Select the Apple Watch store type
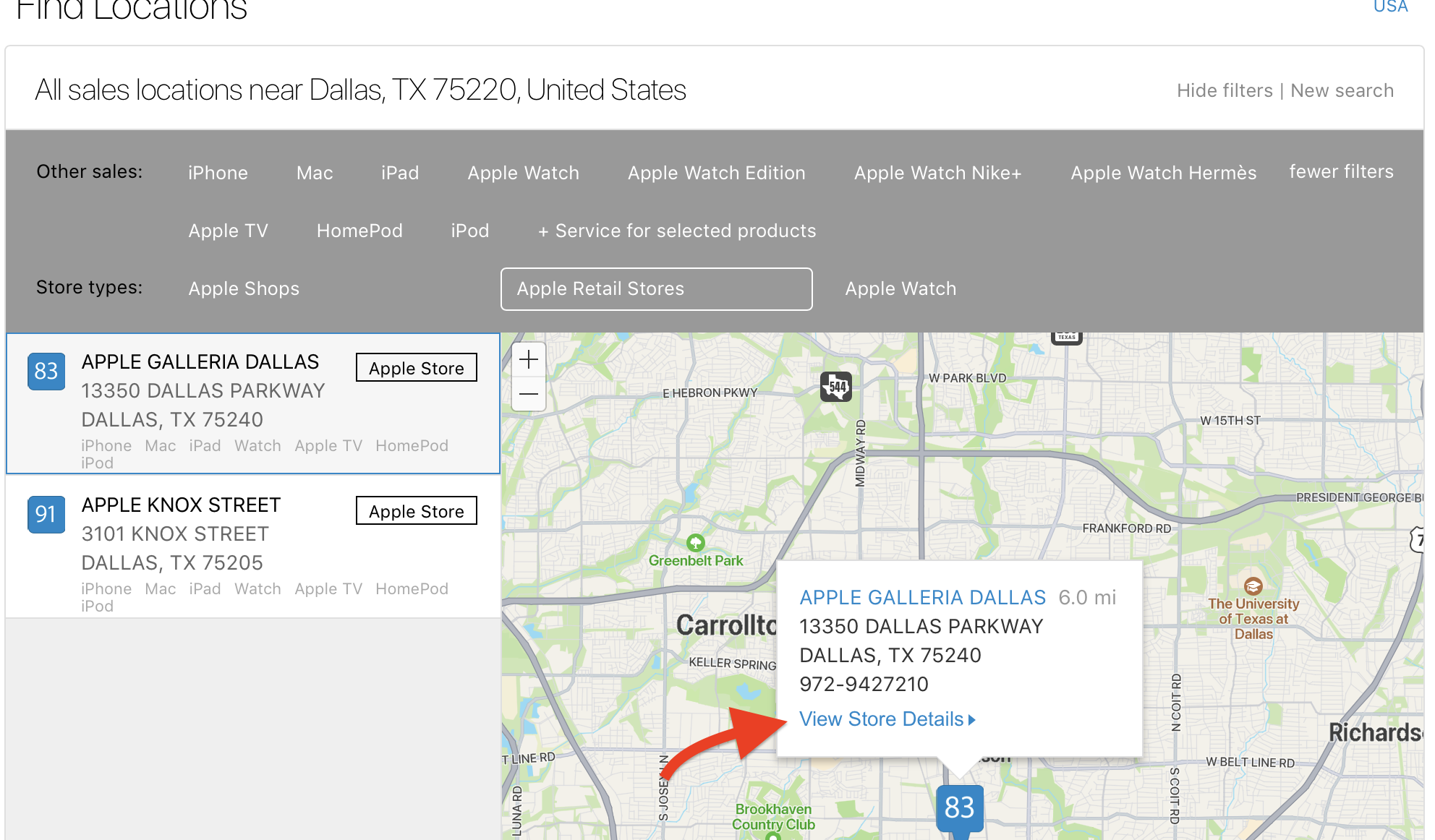 point(900,288)
